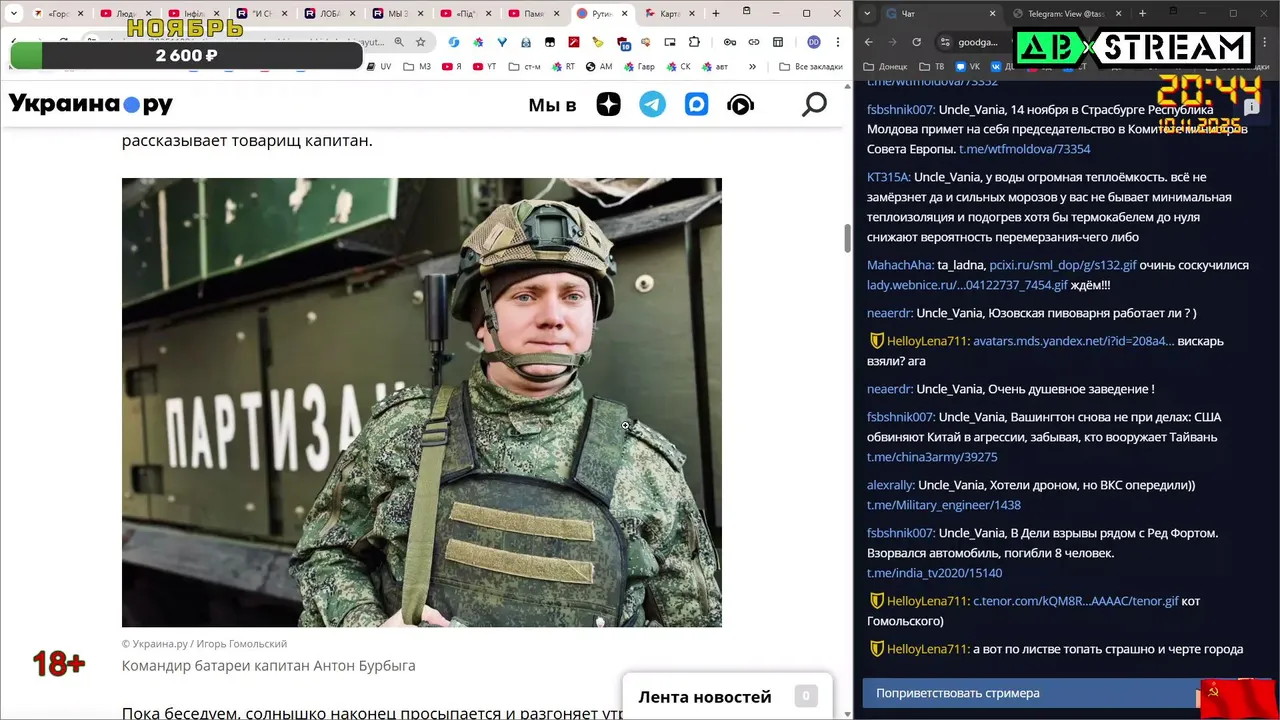Expand the Донецк bookmarks folder
This screenshot has height=720, width=1280.
[886, 66]
